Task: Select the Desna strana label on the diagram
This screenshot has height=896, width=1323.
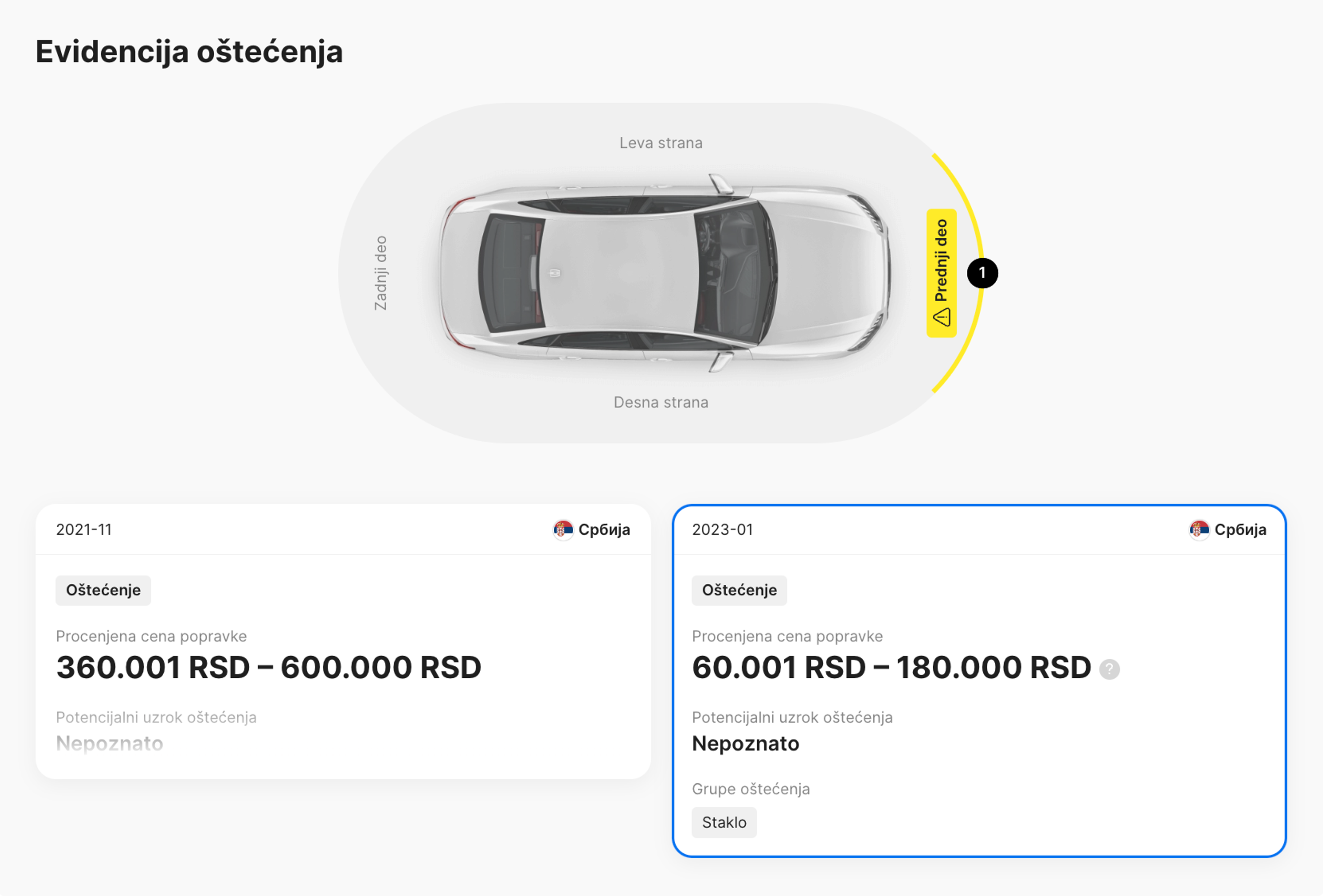Action: pyautogui.click(x=661, y=402)
